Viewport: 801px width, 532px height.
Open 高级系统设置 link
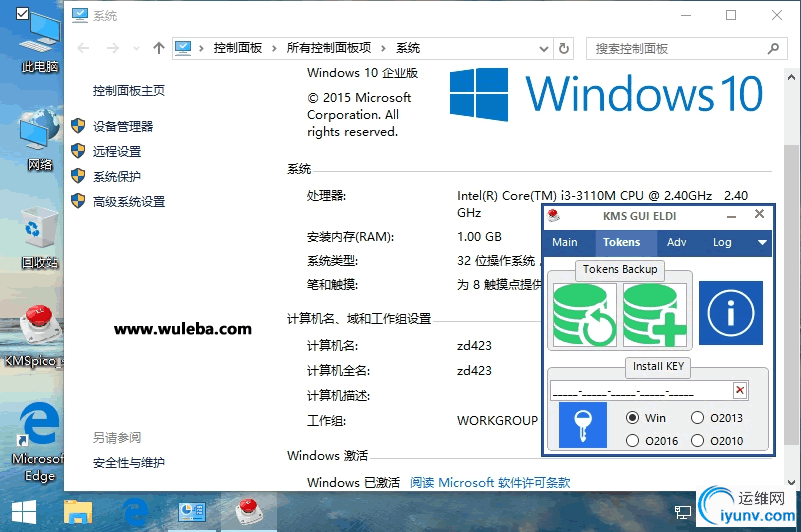[x=129, y=201]
